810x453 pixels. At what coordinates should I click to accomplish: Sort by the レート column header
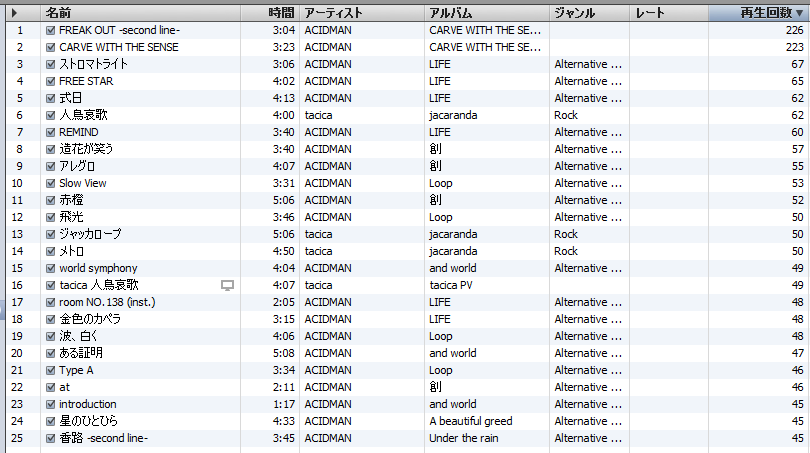click(x=669, y=13)
